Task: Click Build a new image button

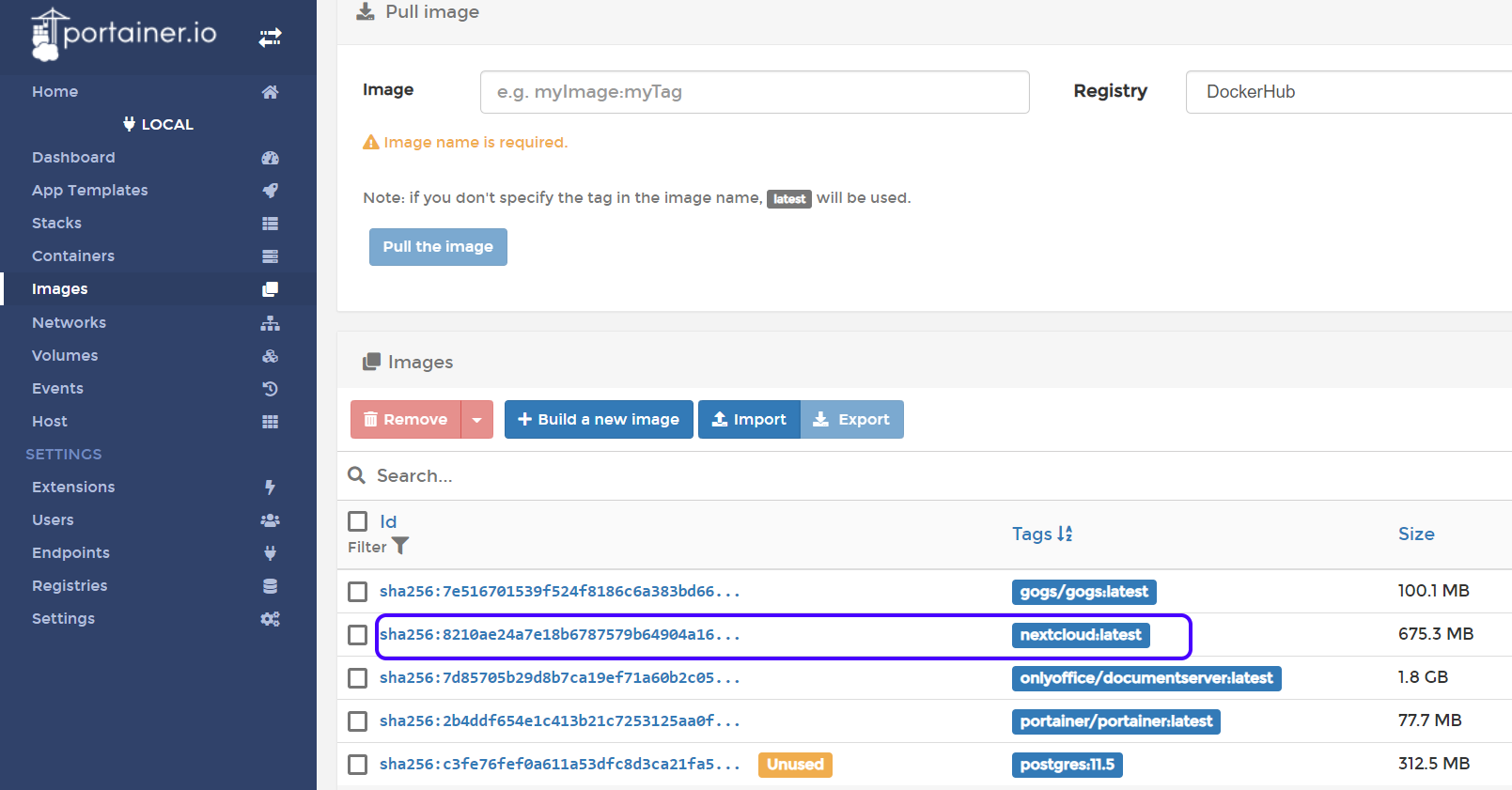Action: click(599, 420)
